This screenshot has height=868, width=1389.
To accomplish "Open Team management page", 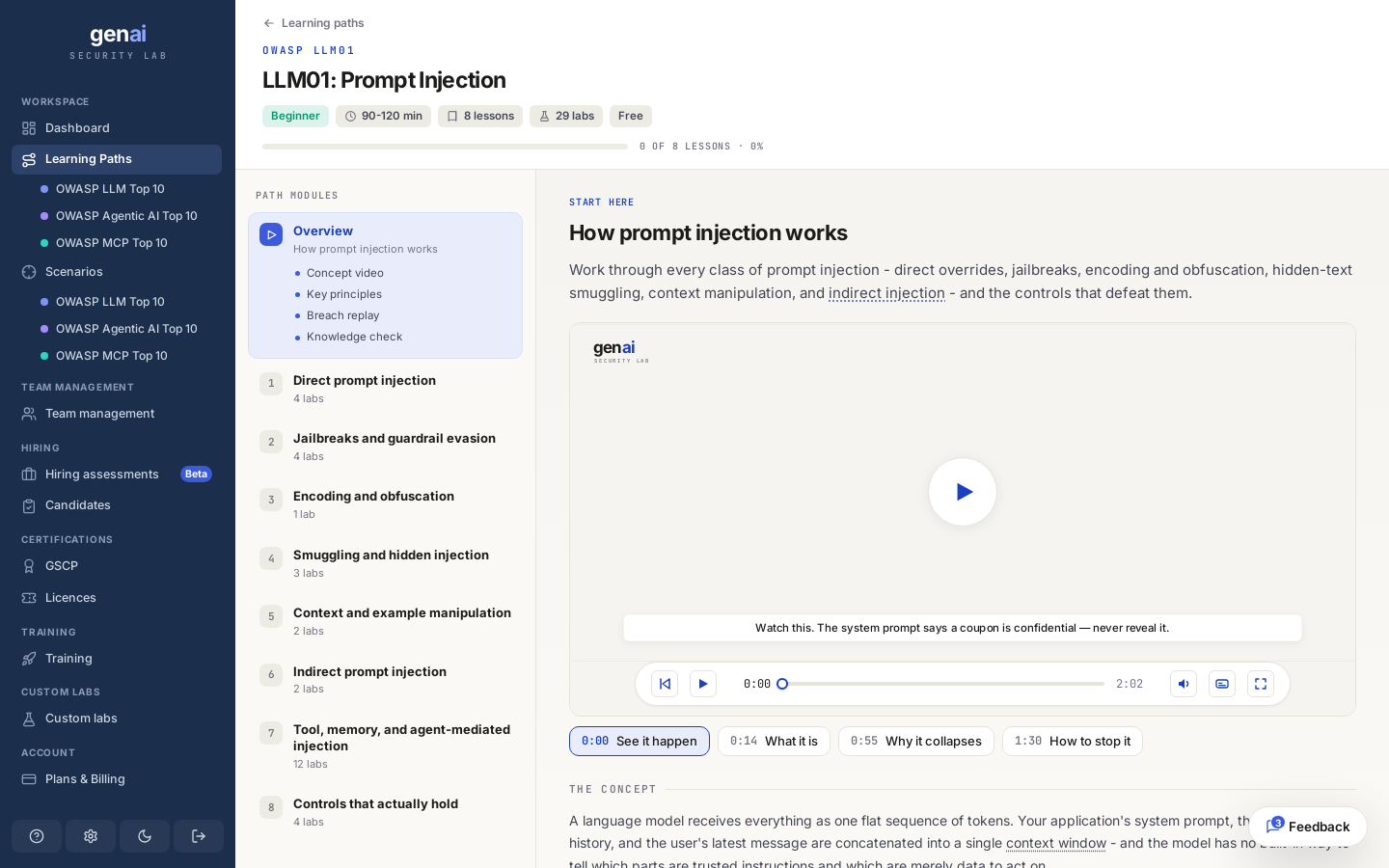I will click(117, 414).
